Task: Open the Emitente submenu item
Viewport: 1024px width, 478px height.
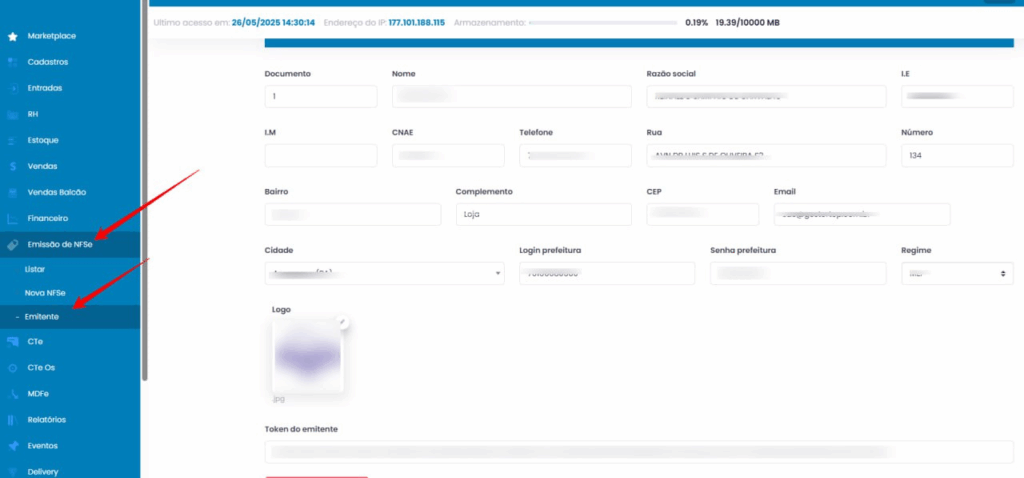Action: [x=42, y=316]
